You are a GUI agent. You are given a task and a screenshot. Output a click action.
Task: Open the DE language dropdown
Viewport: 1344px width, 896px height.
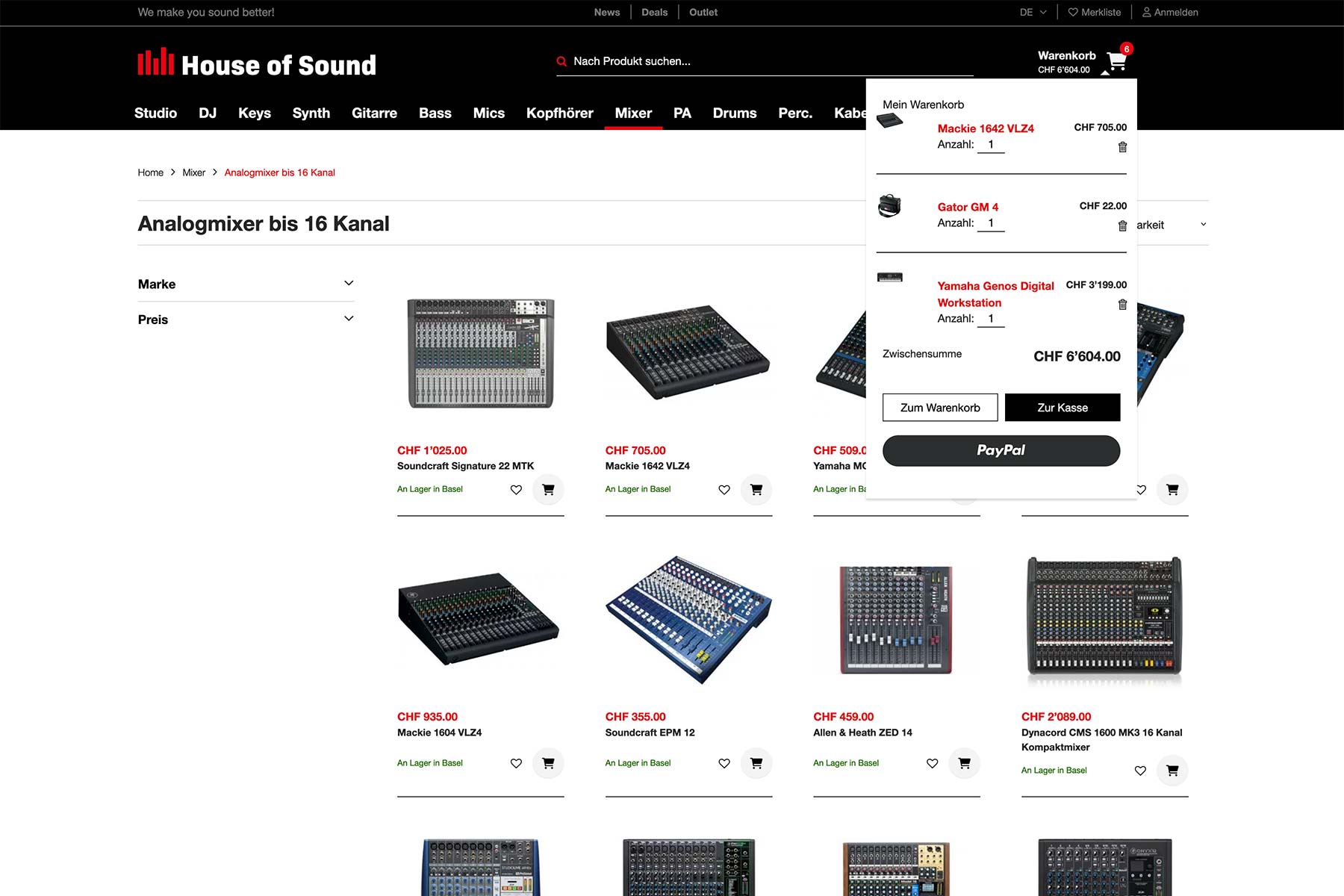[1033, 12]
